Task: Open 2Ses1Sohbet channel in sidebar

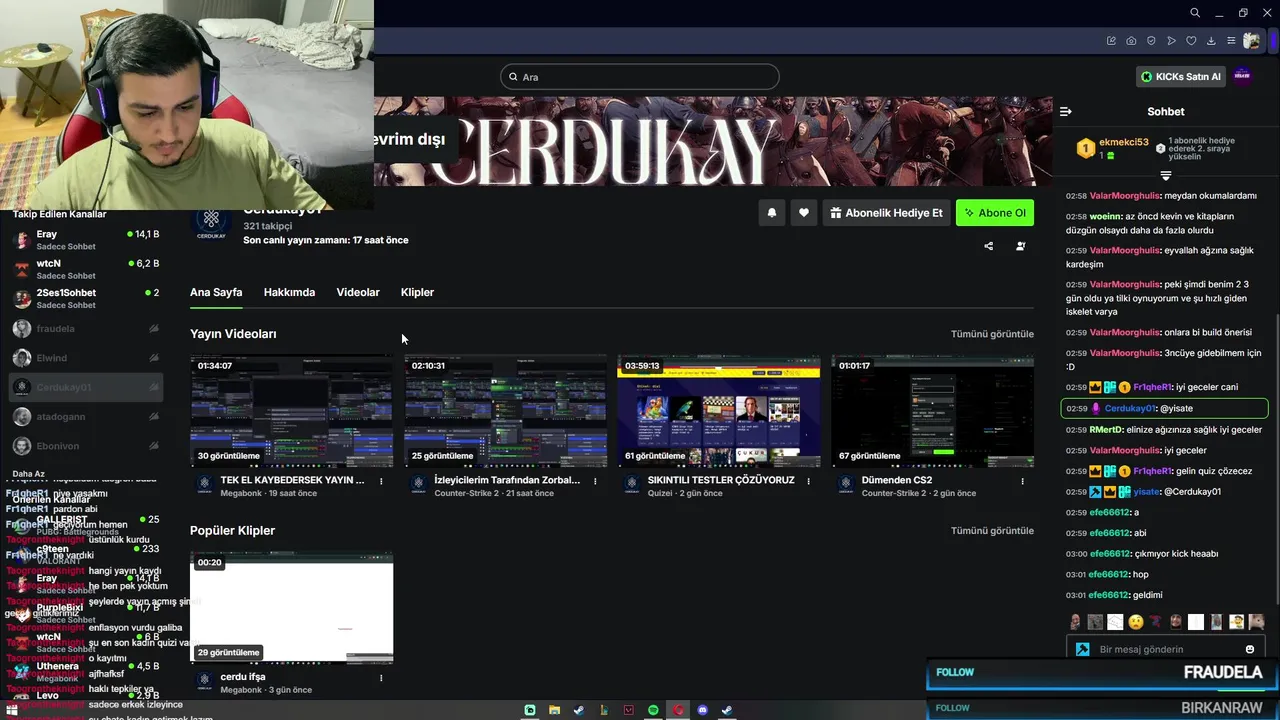Action: [86, 298]
